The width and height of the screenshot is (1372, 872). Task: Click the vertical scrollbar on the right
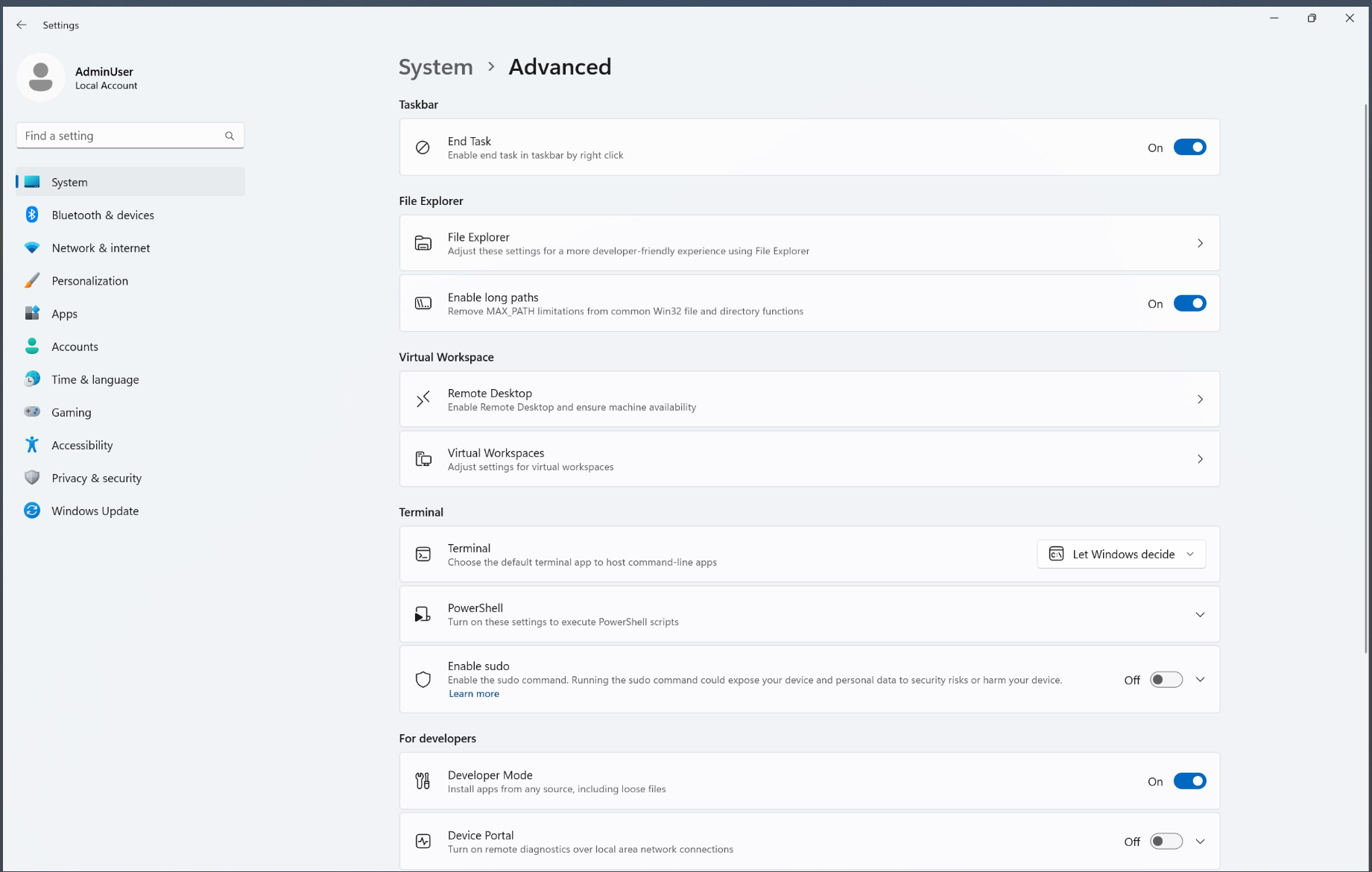(x=1365, y=373)
